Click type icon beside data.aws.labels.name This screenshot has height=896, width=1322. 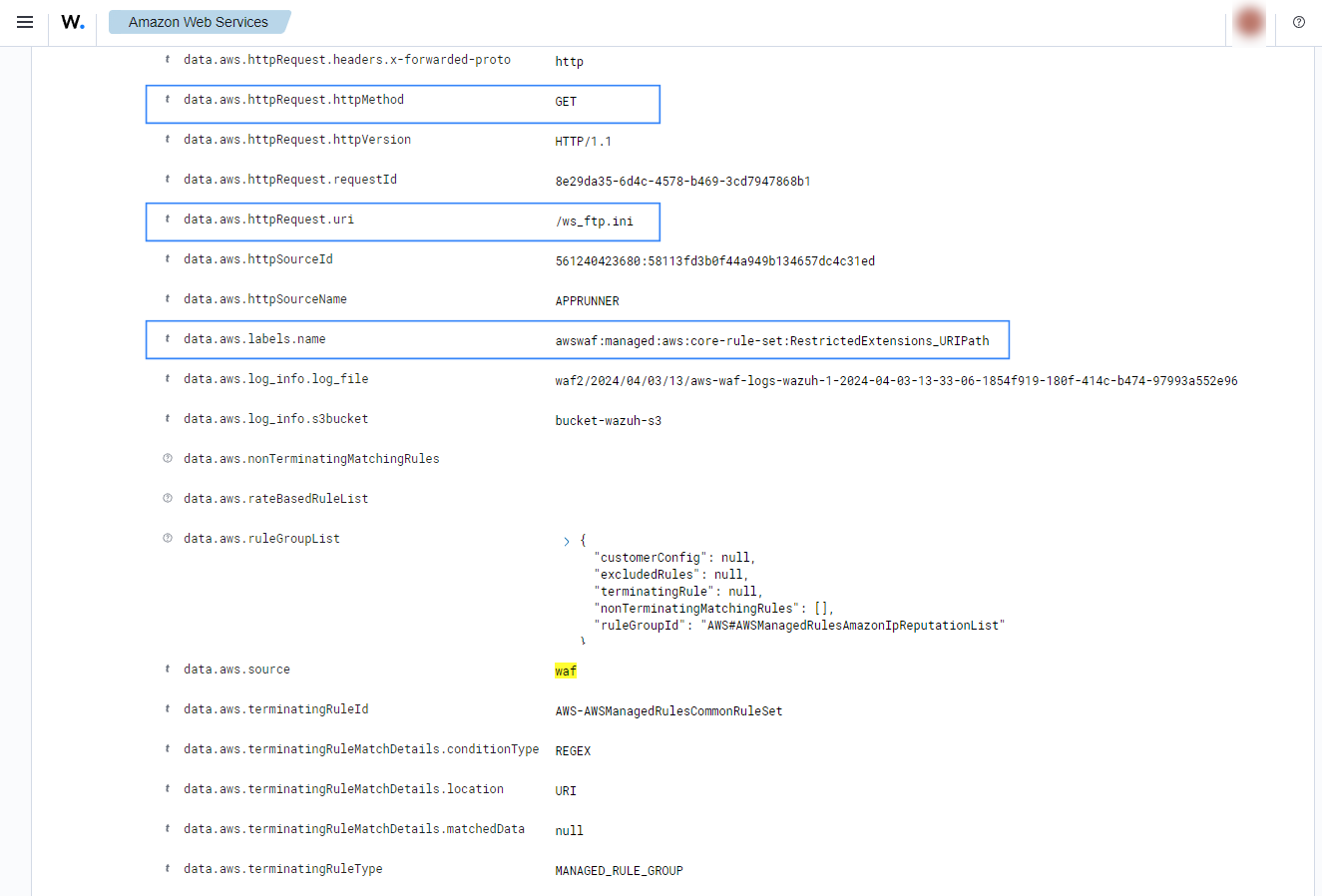coord(168,339)
